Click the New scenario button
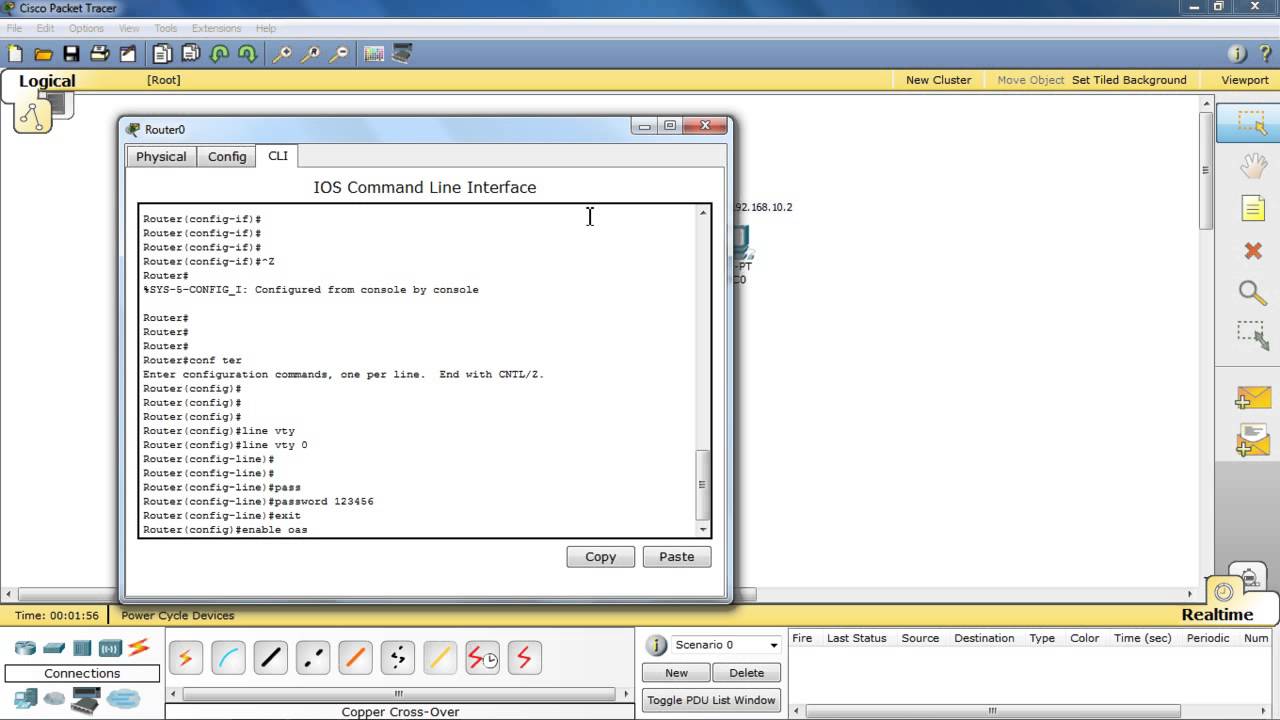This screenshot has height=720, width=1280. (676, 673)
